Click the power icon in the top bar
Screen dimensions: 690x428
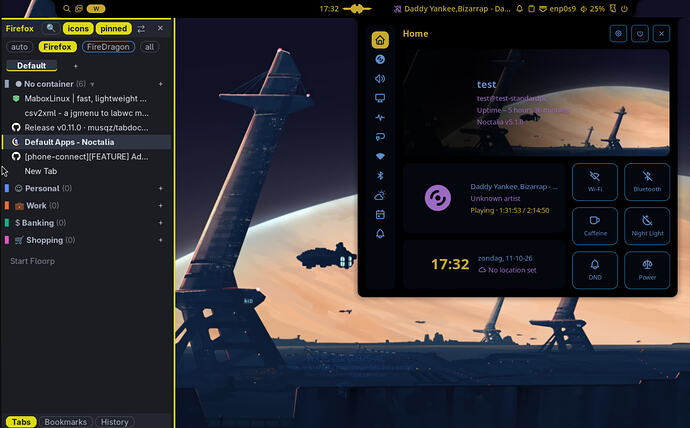[624, 8]
